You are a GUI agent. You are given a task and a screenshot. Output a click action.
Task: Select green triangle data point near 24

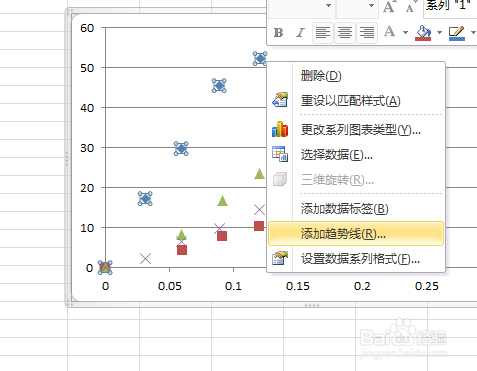pyautogui.click(x=259, y=174)
